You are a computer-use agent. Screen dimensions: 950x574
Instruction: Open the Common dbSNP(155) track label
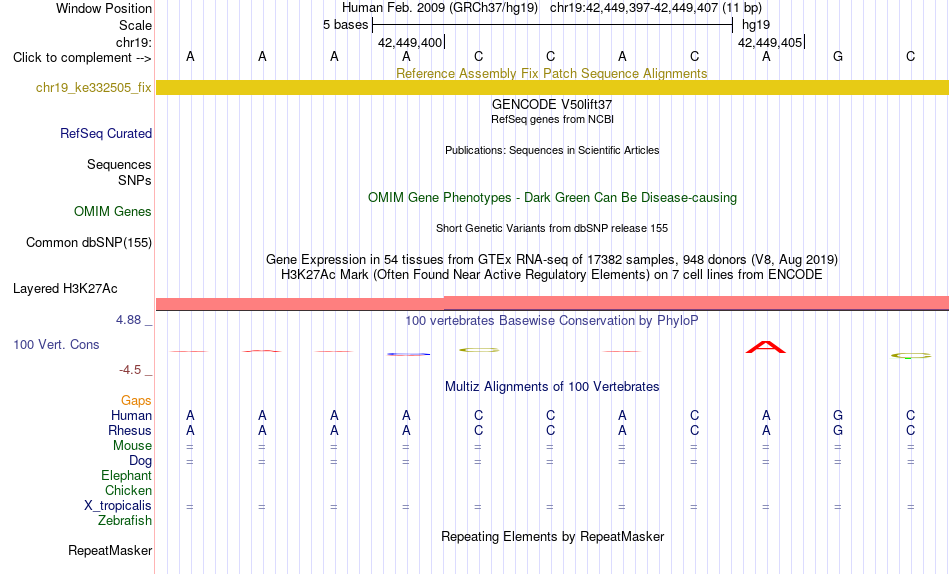coord(89,242)
